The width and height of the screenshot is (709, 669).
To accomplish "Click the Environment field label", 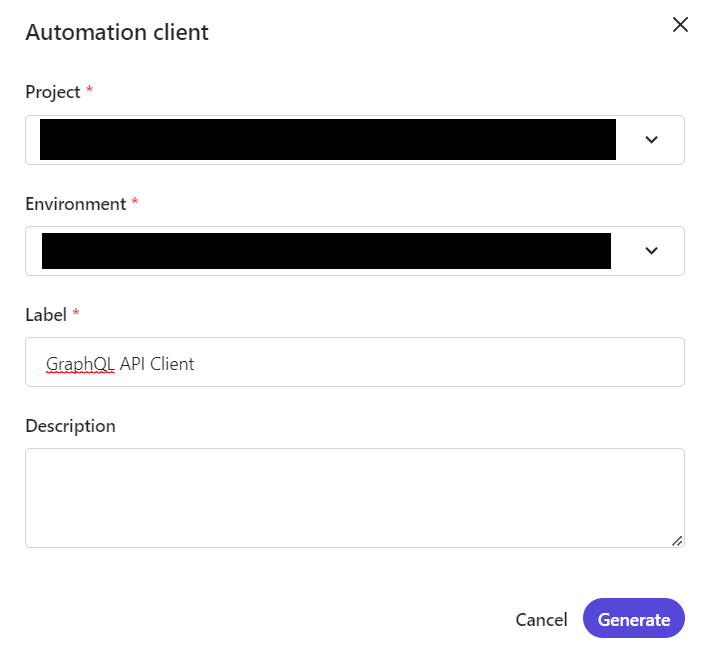I will (76, 204).
